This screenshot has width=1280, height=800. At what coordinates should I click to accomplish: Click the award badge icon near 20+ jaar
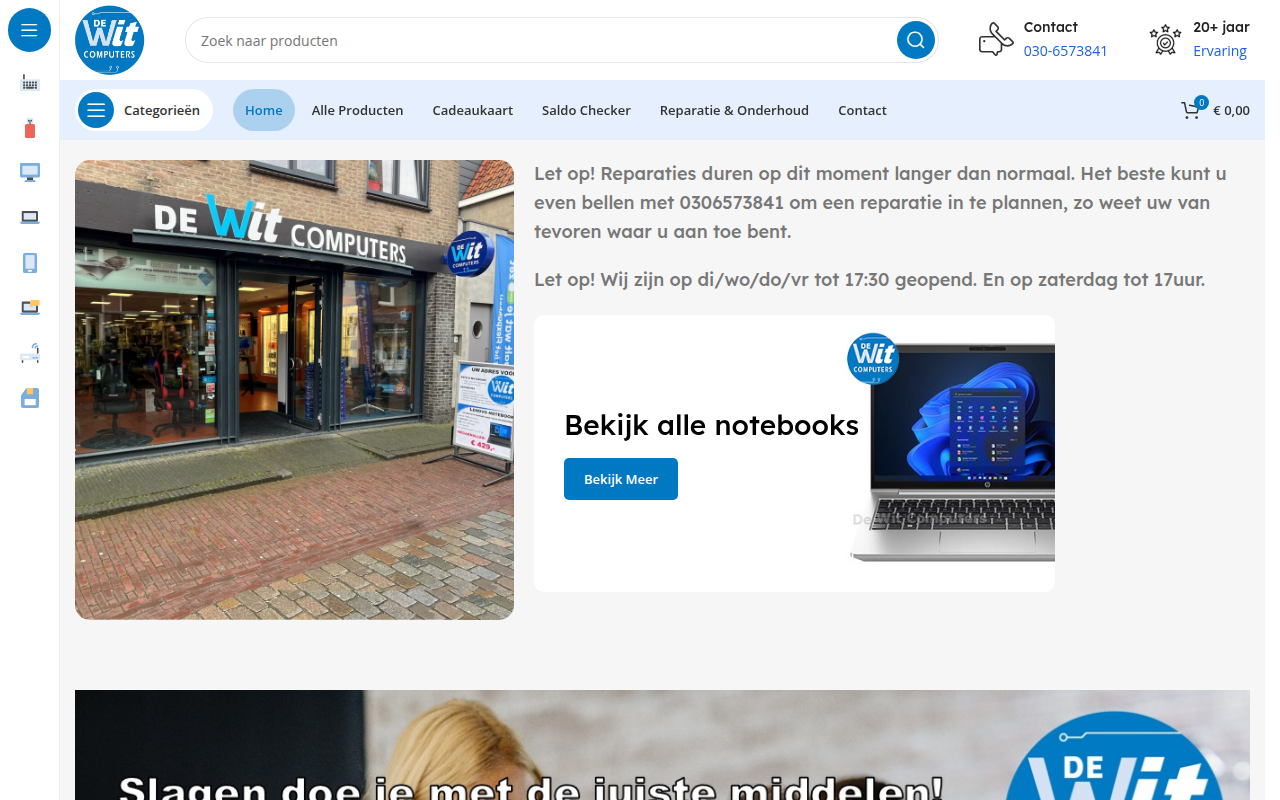[1165, 40]
